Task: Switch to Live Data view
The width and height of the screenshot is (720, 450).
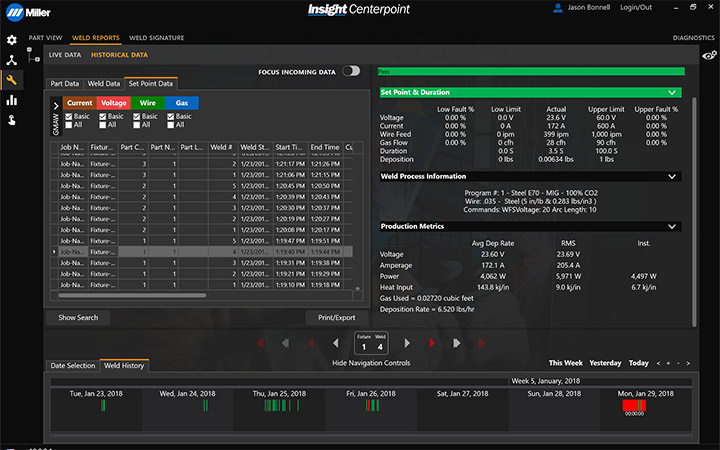Action: [65, 55]
